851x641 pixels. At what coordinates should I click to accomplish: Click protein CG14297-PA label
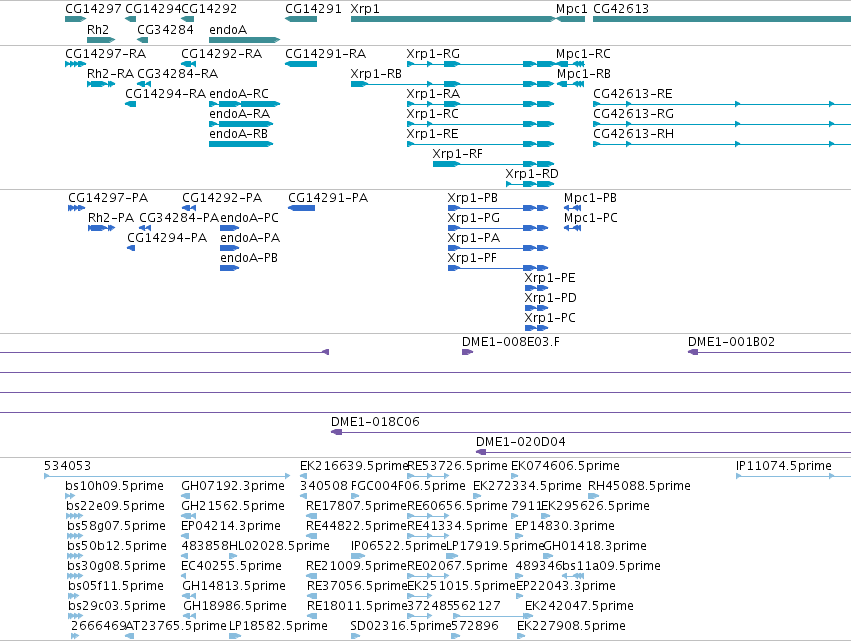[108, 198]
